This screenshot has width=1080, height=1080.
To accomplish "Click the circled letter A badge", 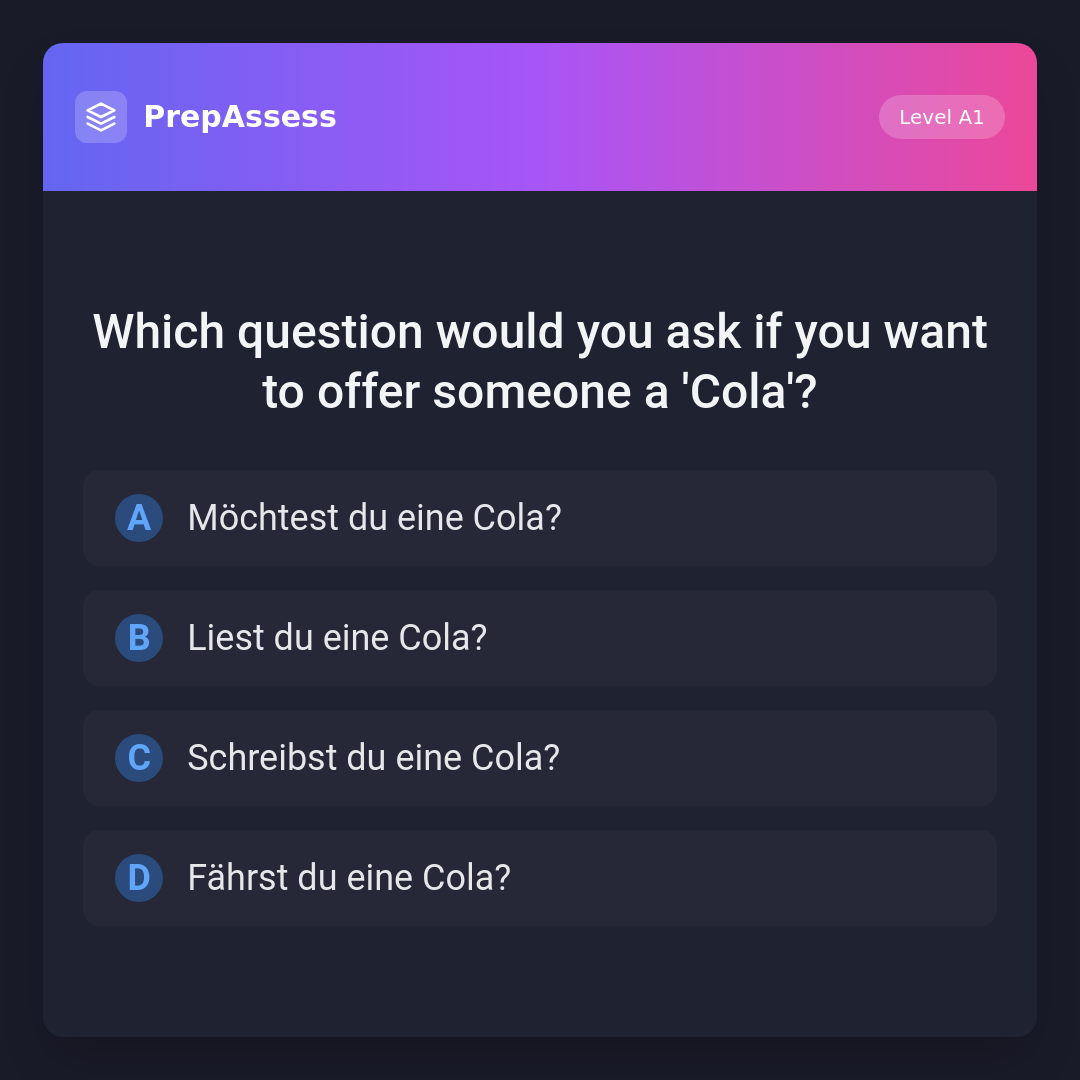I will tap(139, 518).
